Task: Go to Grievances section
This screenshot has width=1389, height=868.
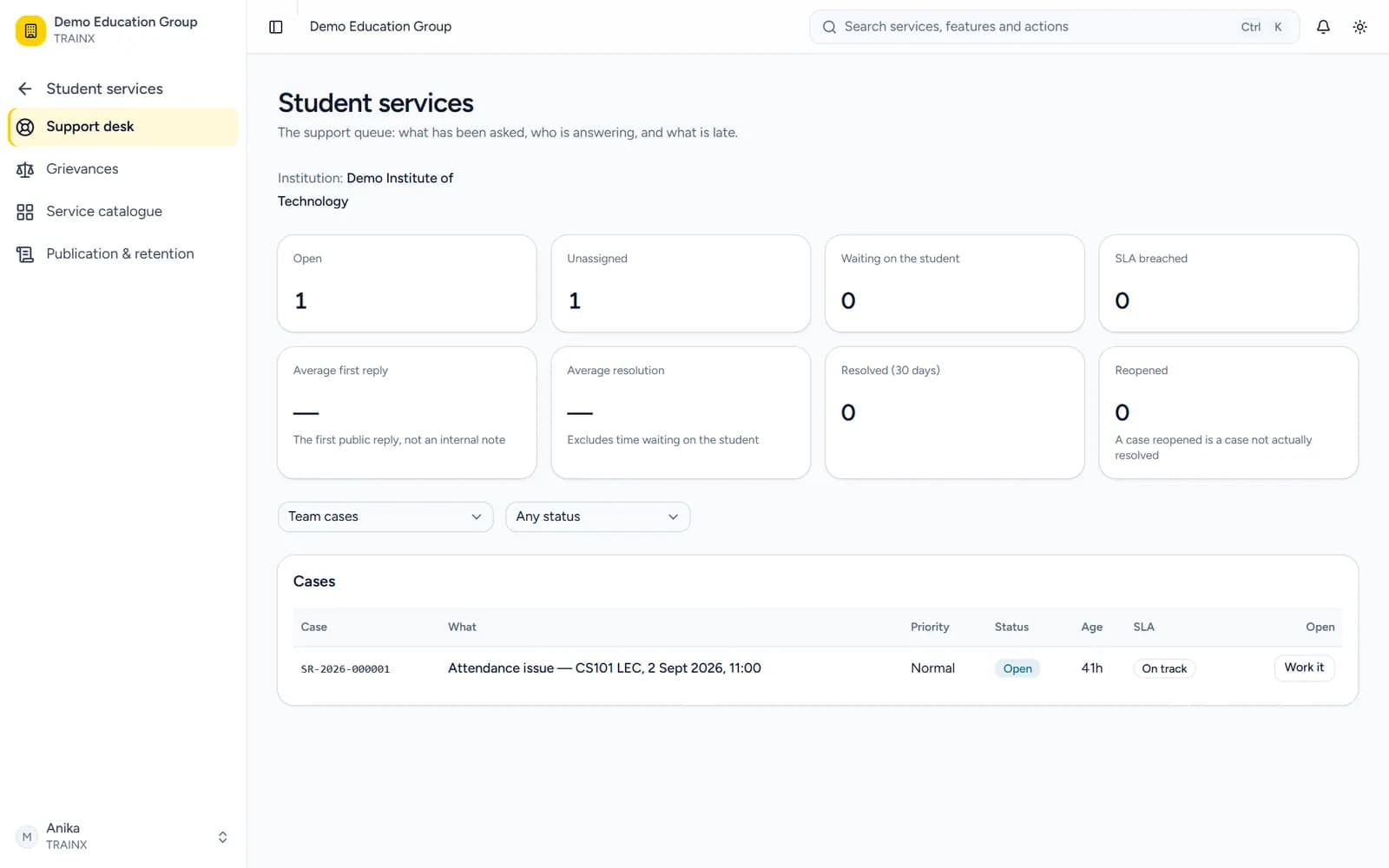Action: pyautogui.click(x=123, y=169)
